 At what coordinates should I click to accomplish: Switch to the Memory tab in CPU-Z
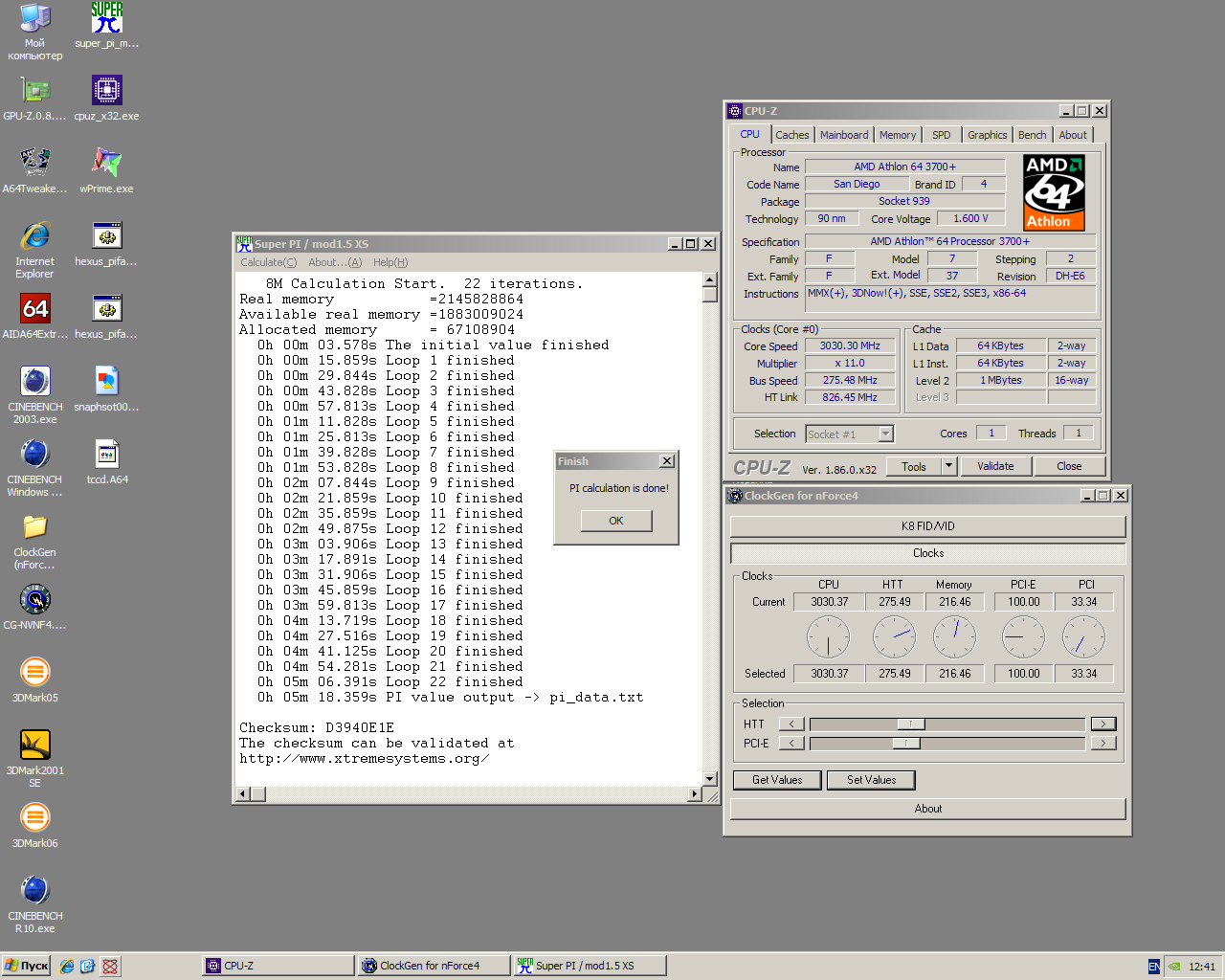point(897,135)
